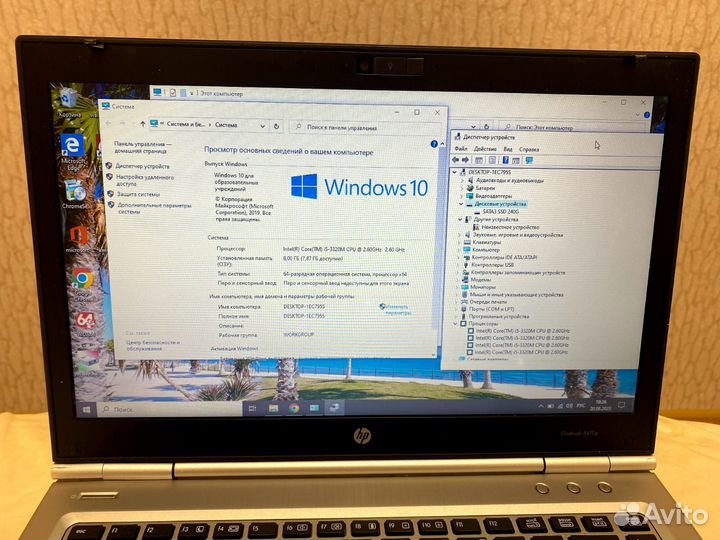Expand the Видеоадаптеры node
Viewport: 720px width, 540px height.
461,196
